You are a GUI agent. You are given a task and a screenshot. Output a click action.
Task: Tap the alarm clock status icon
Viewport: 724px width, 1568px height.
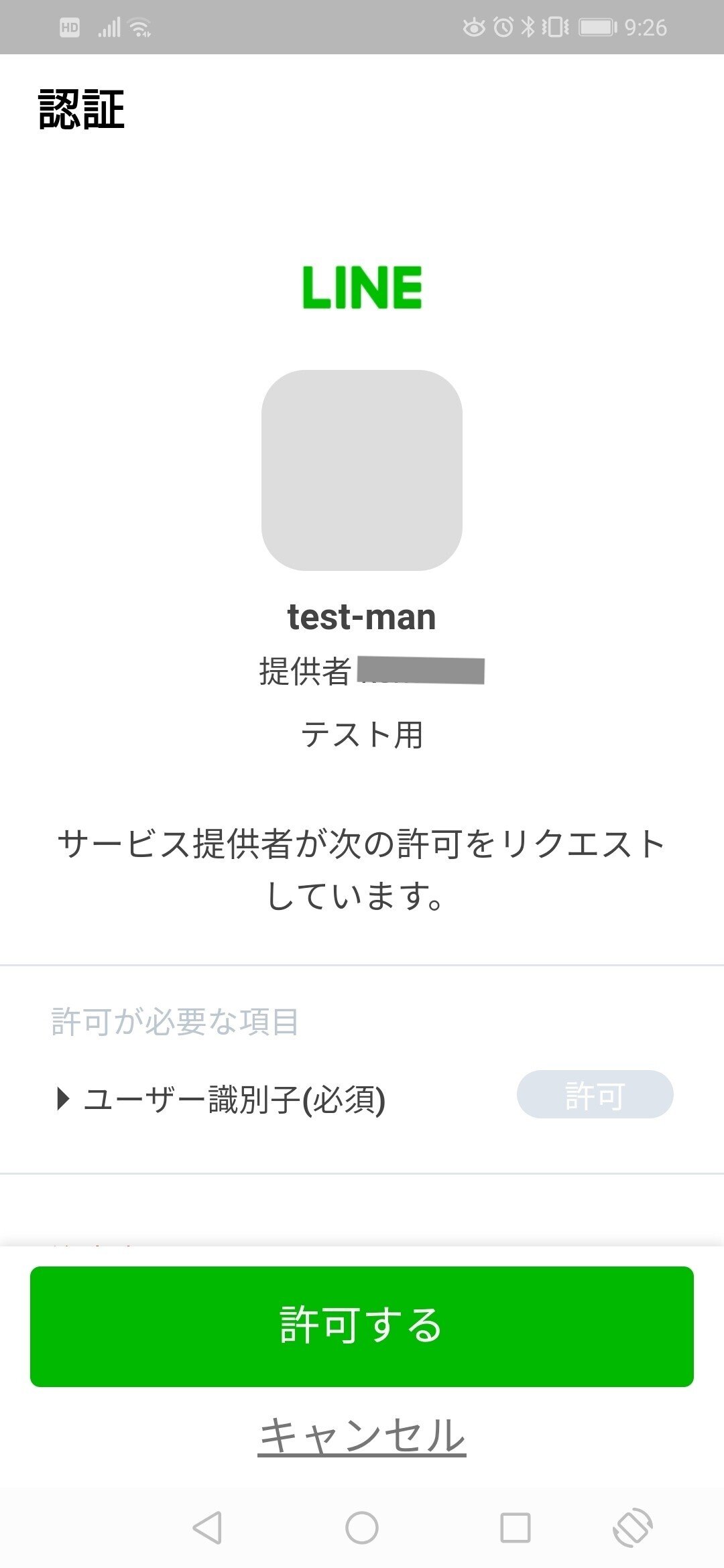503,27
